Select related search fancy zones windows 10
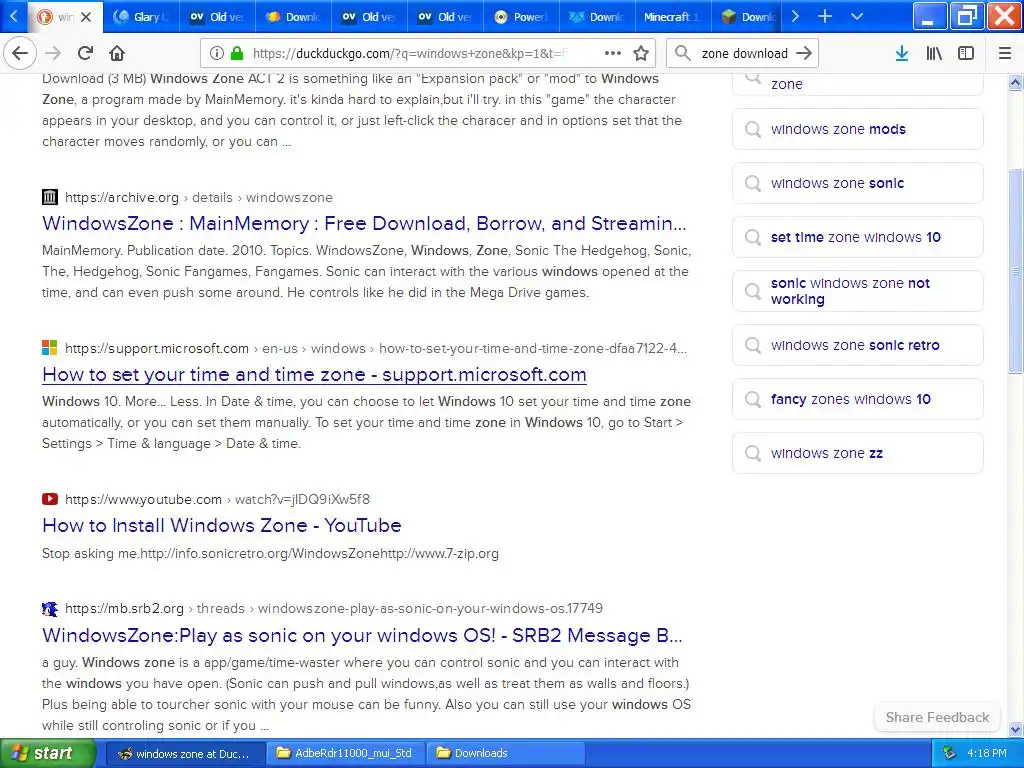This screenshot has width=1024, height=768. pos(857,399)
